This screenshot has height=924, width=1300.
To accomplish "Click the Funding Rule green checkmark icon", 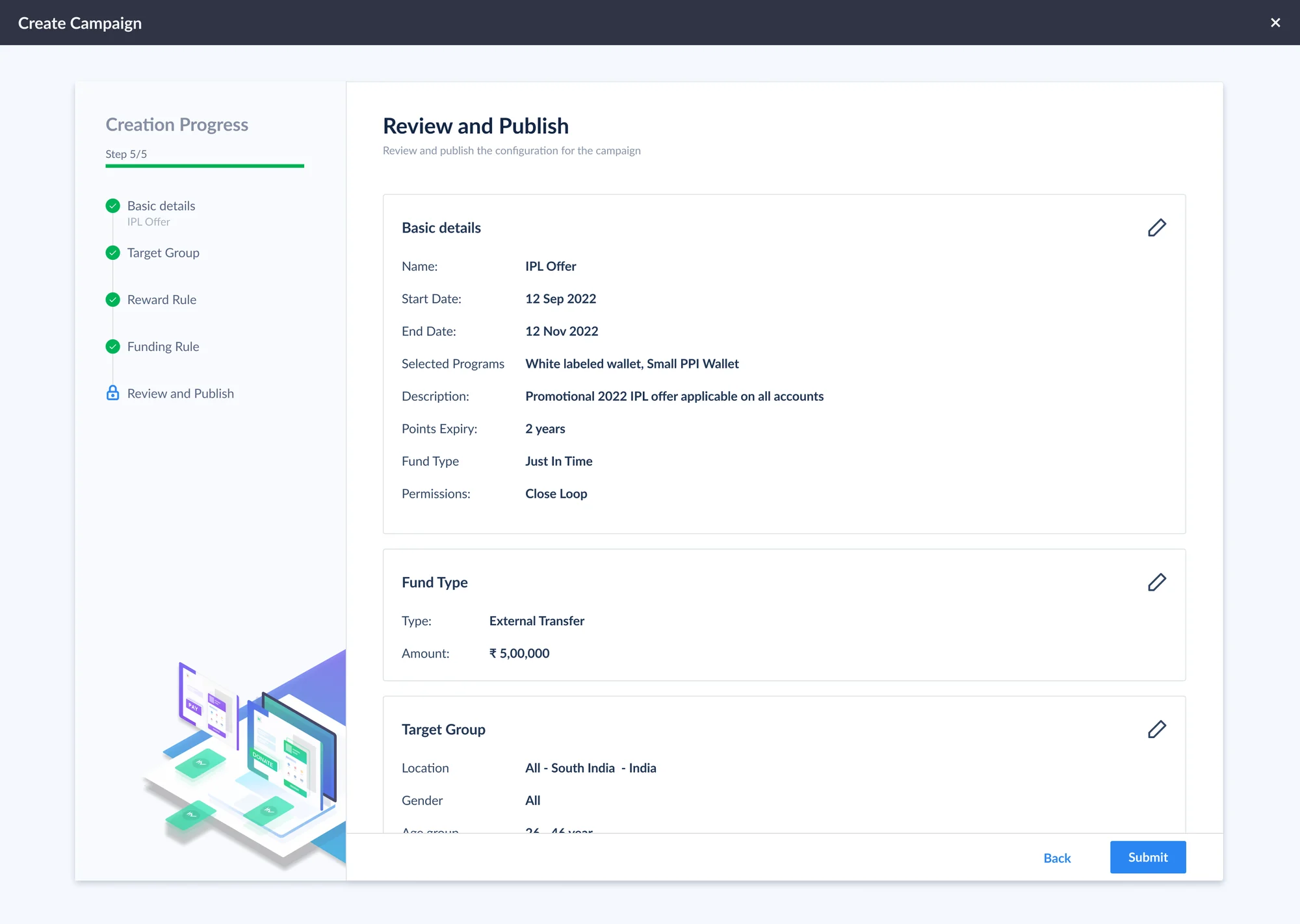I will click(x=113, y=346).
